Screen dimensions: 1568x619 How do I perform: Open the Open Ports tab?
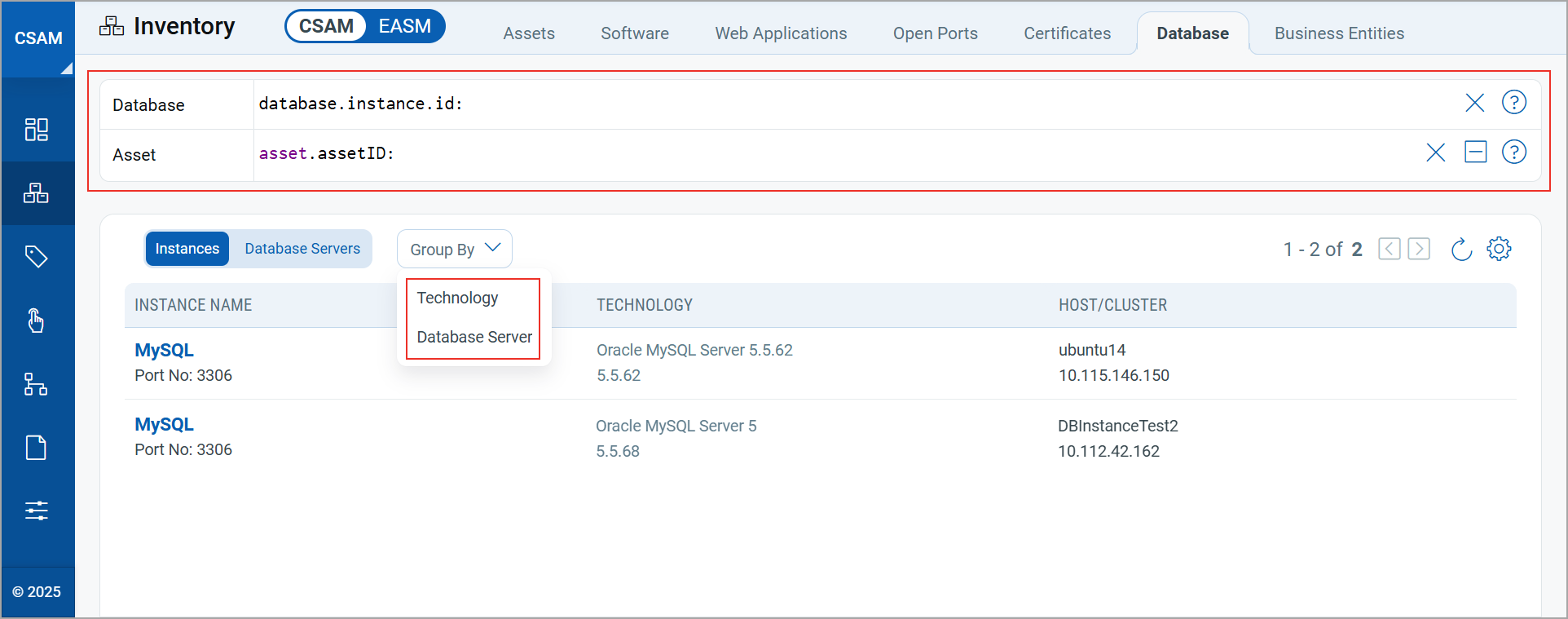coord(935,33)
